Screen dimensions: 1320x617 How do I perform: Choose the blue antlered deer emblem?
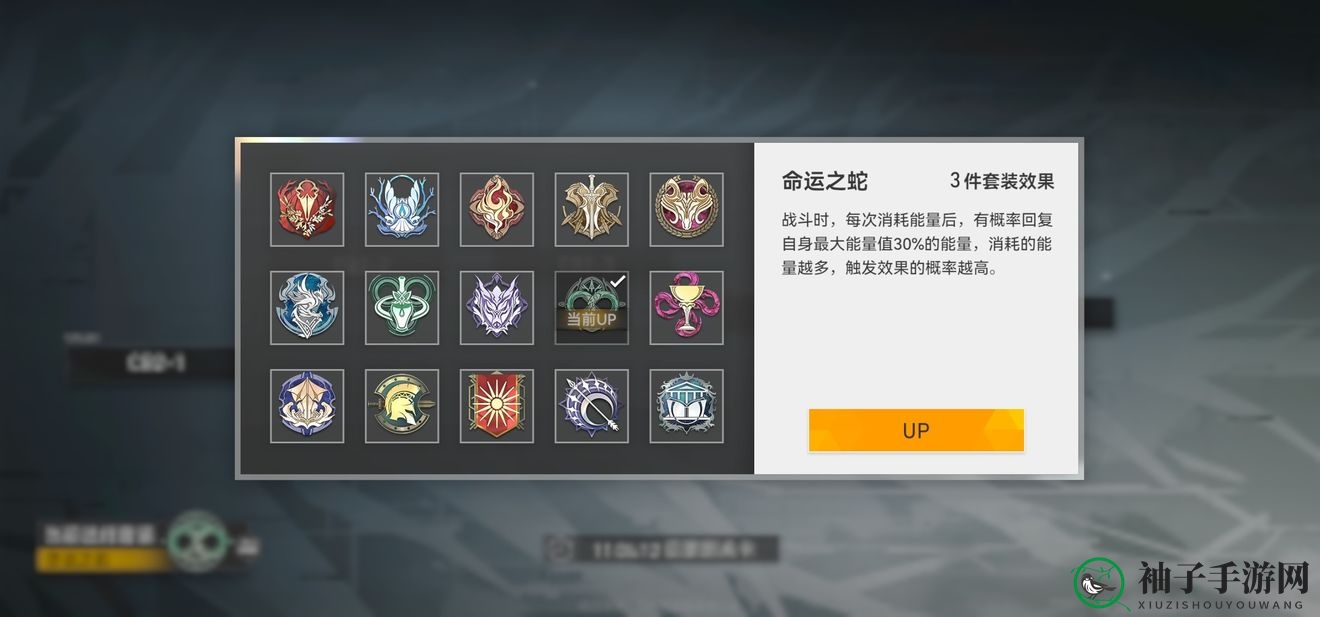tap(402, 209)
